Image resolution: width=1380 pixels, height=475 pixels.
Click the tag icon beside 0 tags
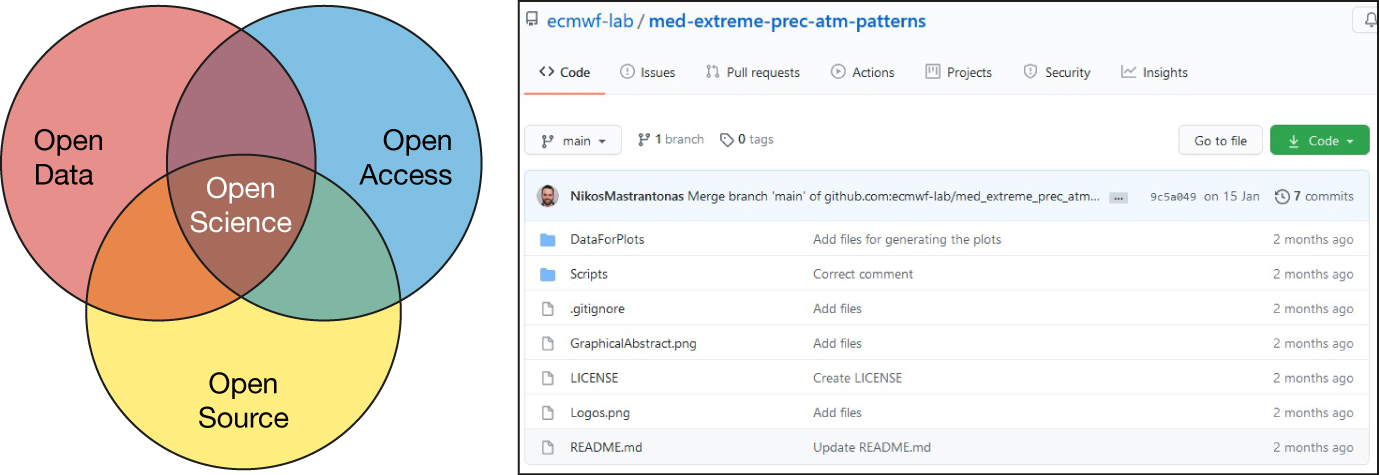727,140
